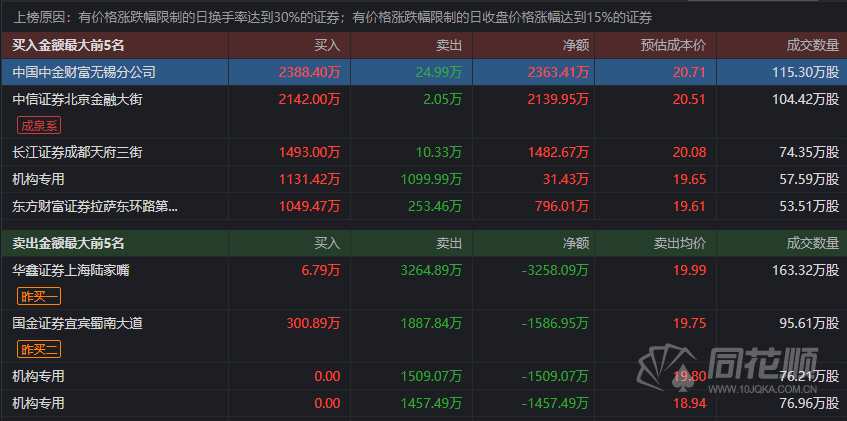Viewport: 847px width, 421px height.
Task: Click the sell value 10.33万
Action: [x=439, y=152]
